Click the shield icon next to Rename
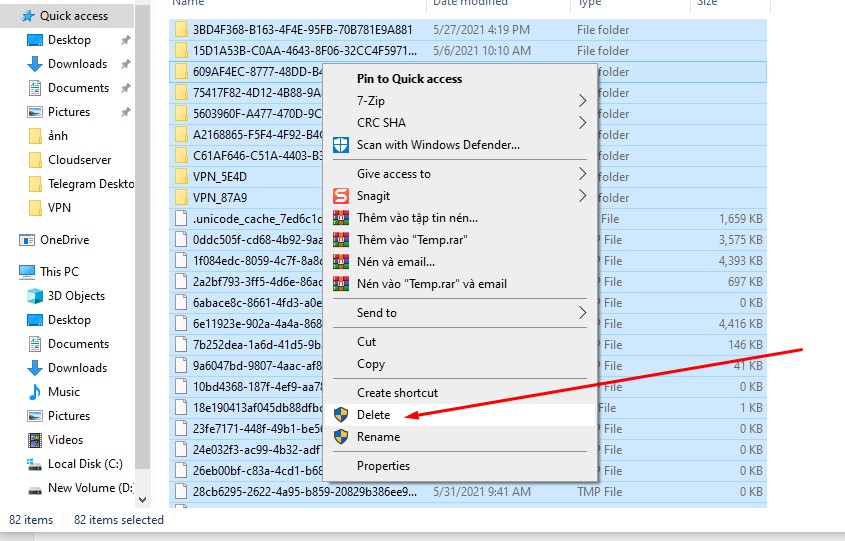Screen dimensions: 845x541 (340, 437)
